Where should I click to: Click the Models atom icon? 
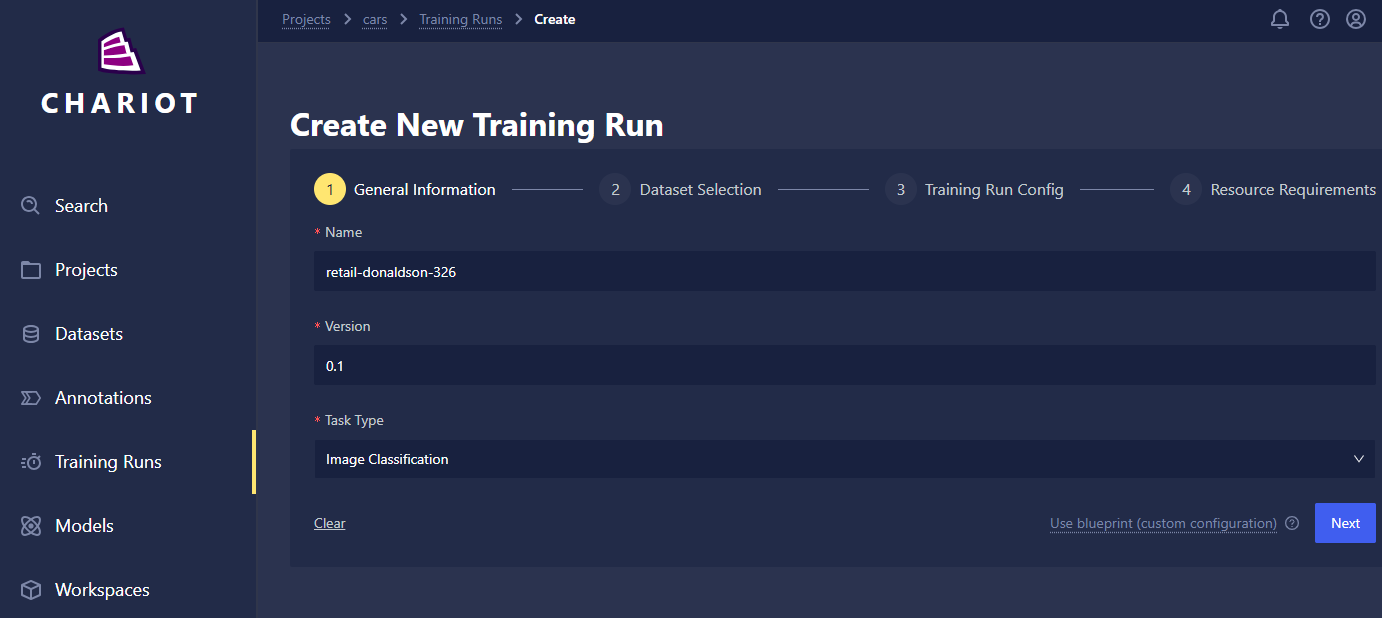[x=31, y=526]
